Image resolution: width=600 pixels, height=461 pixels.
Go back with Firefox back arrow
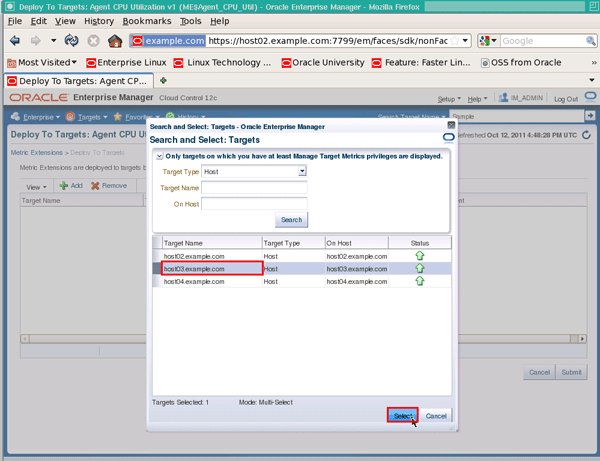(15, 40)
